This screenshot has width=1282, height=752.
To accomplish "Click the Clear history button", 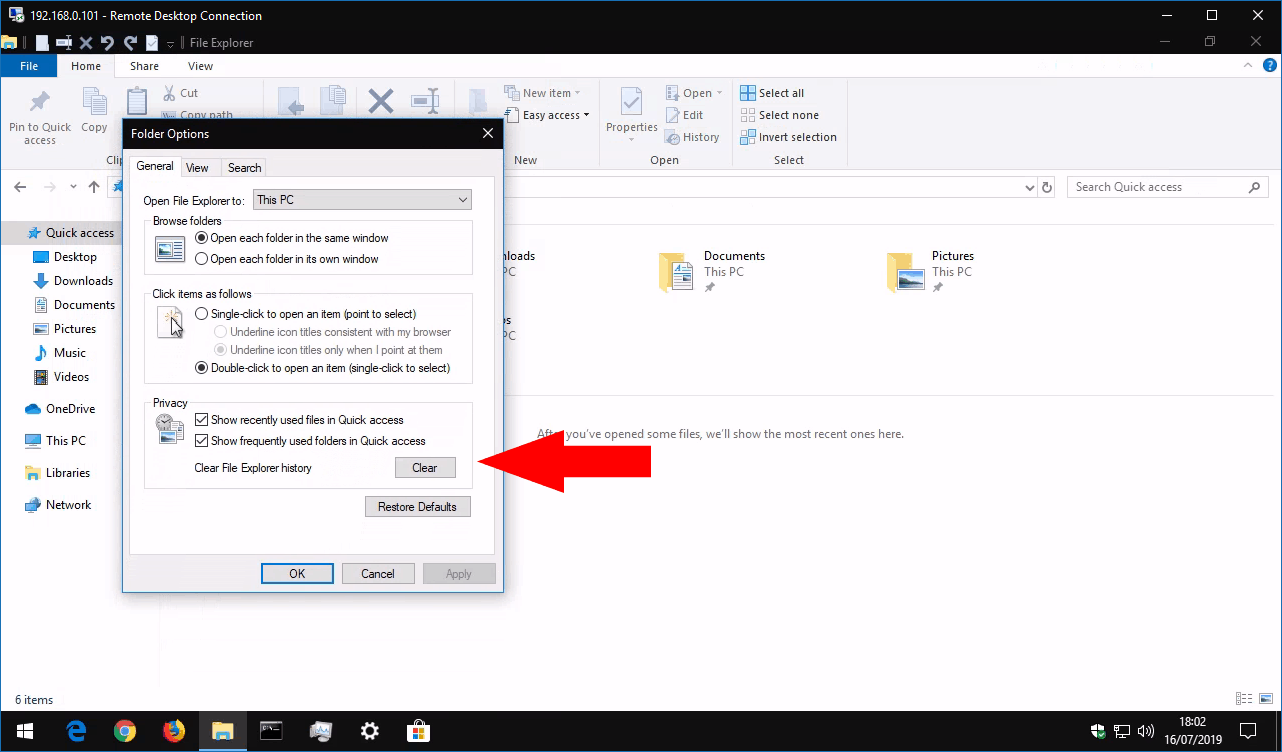I will (425, 467).
